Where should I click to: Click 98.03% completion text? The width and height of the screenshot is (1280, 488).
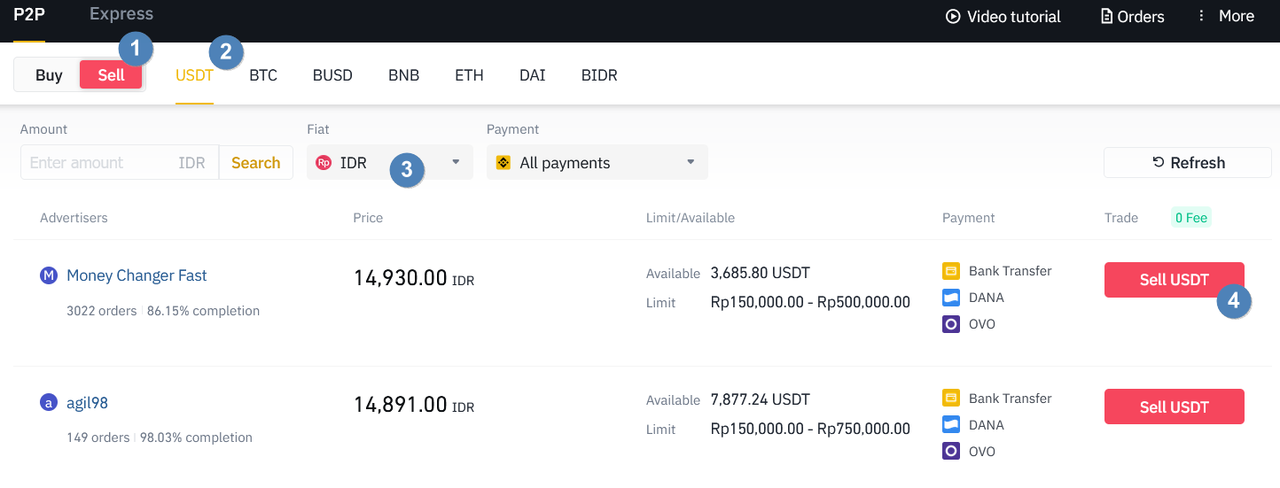[196, 438]
